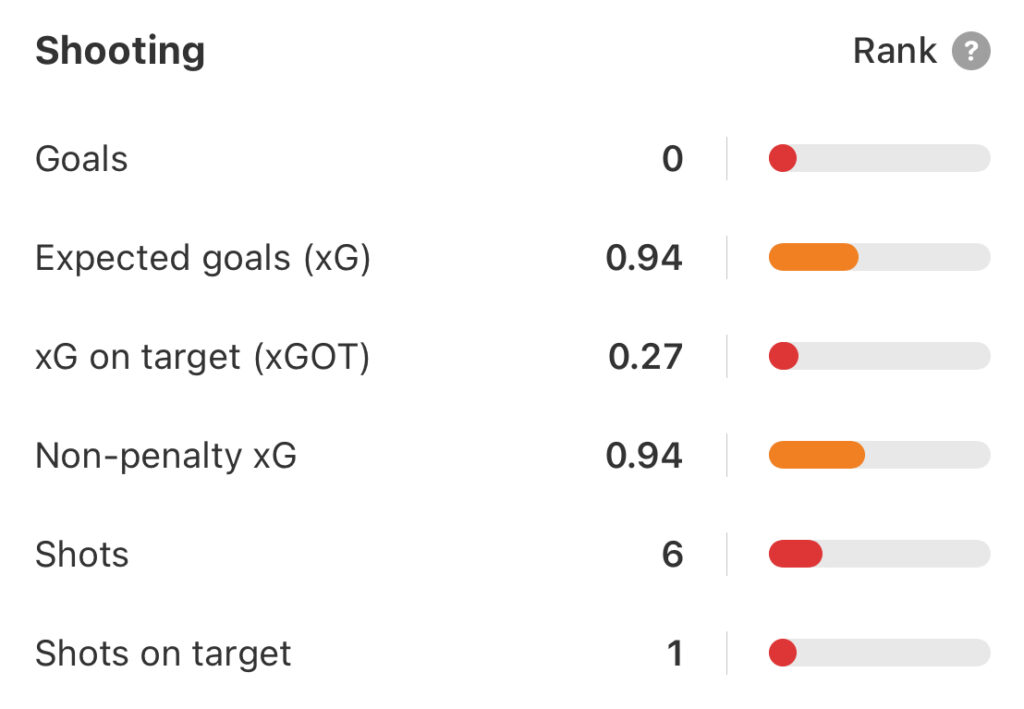Select the Goals value of 0

(672, 159)
